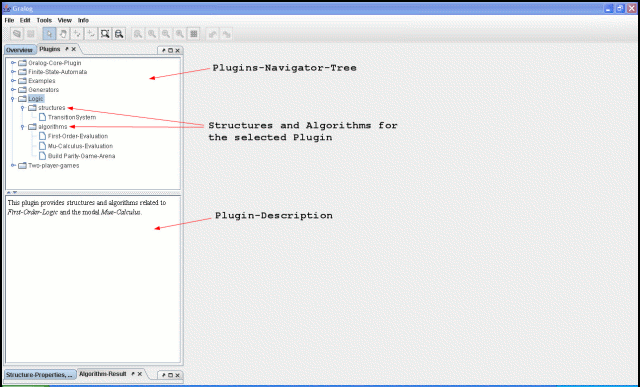640x387 pixels.
Task: Select the arrow pointer selection tool
Action: click(x=49, y=34)
